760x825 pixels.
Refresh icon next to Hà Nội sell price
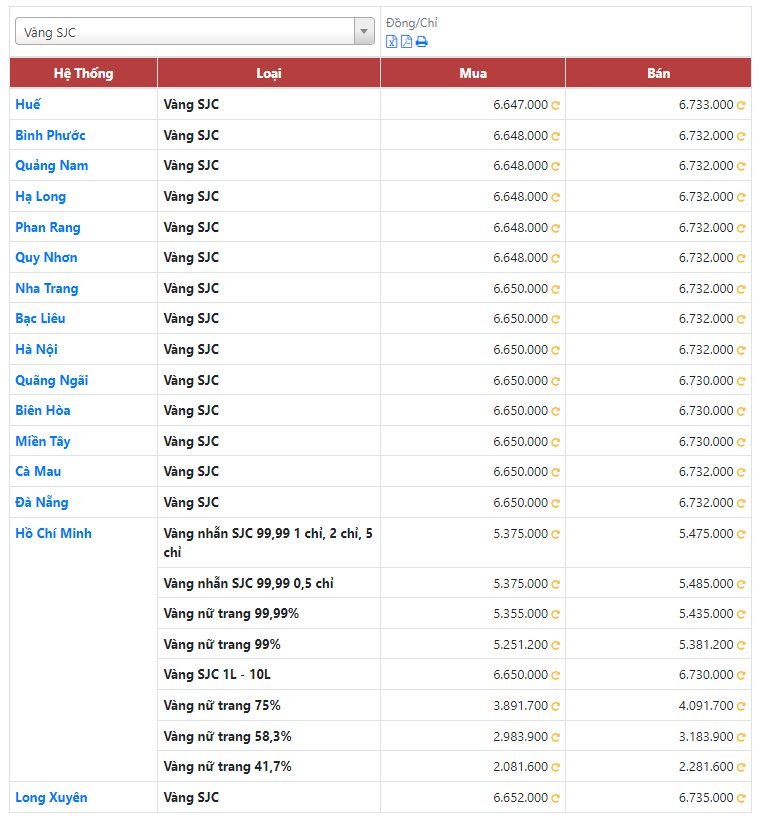point(741,350)
